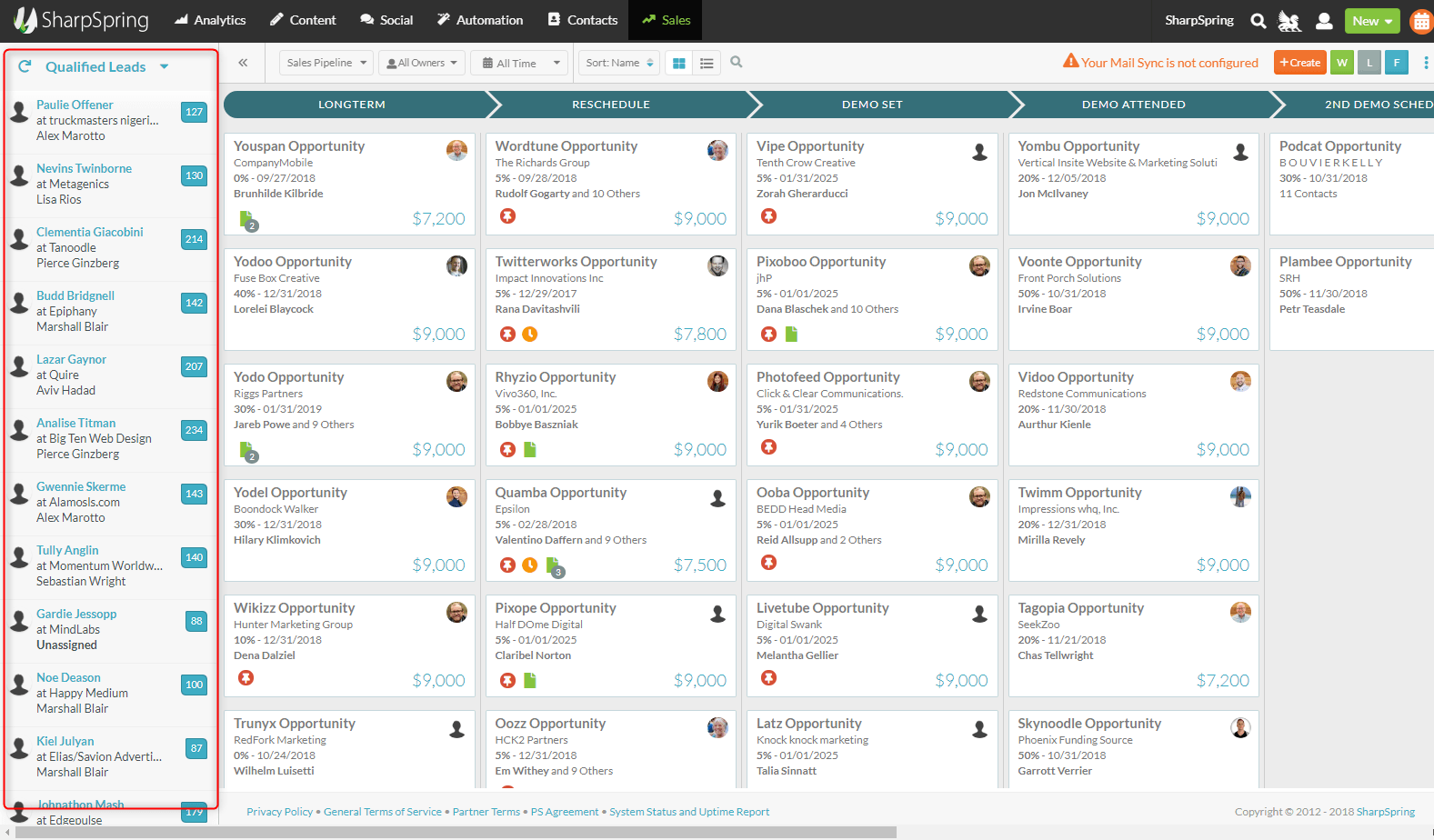Click orange clock icon on Twitterworks Opportunity
The width and height of the screenshot is (1434, 840).
click(x=530, y=335)
